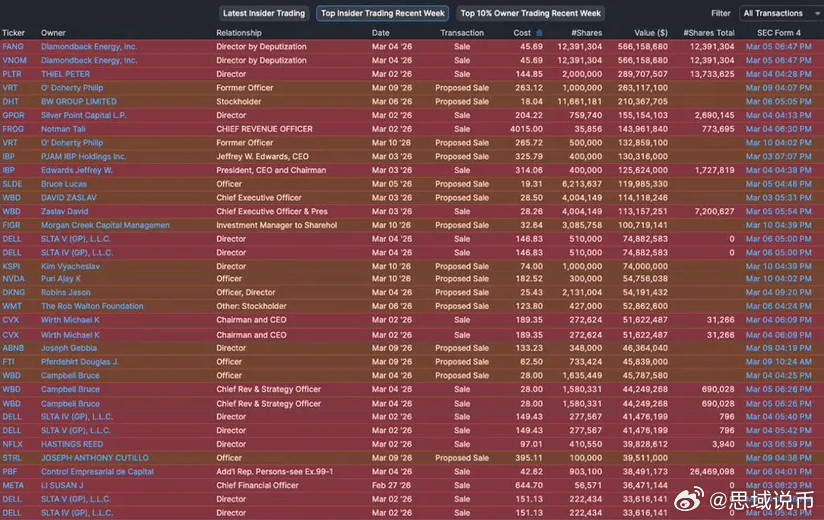Select Top 10% Owner Trading Recent Week tab

(531, 13)
